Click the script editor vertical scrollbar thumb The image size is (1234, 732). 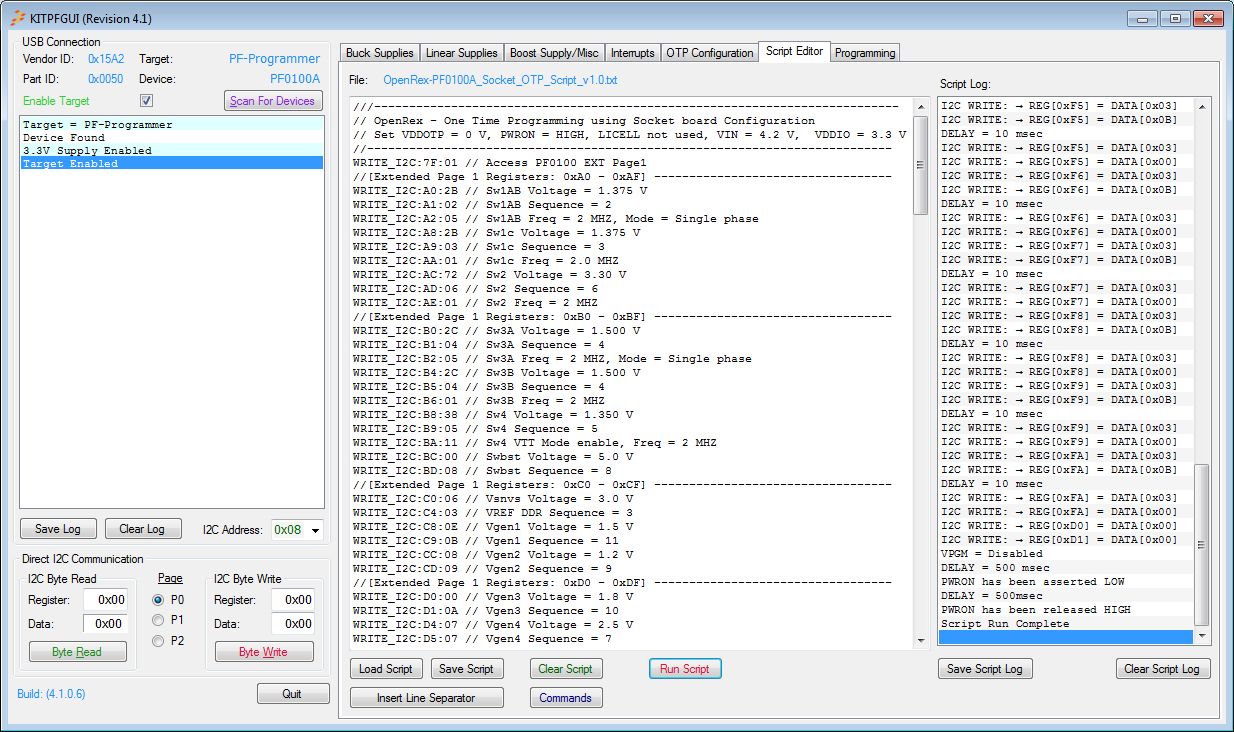pos(921,165)
